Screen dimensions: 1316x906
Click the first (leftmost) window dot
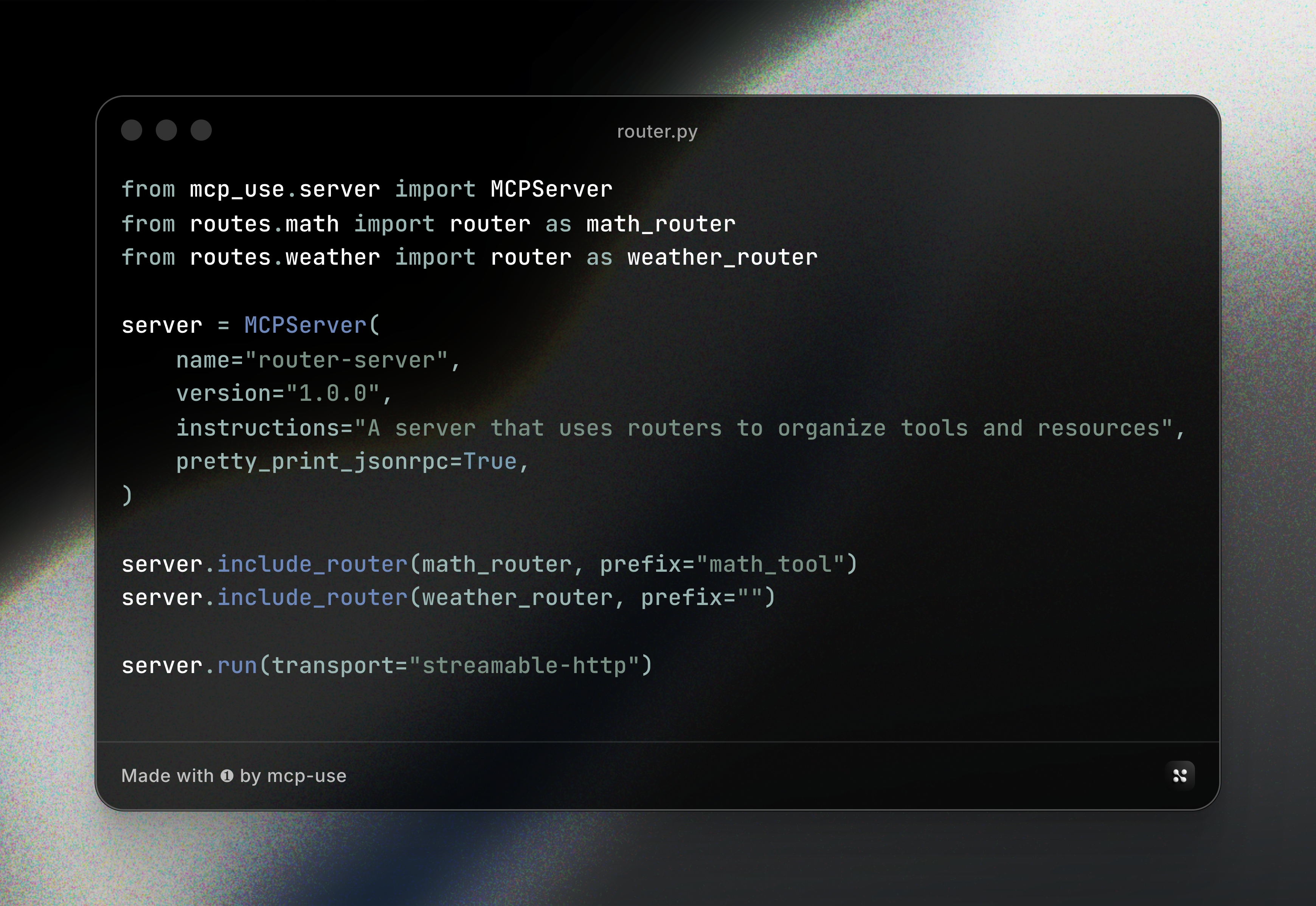tap(132, 130)
